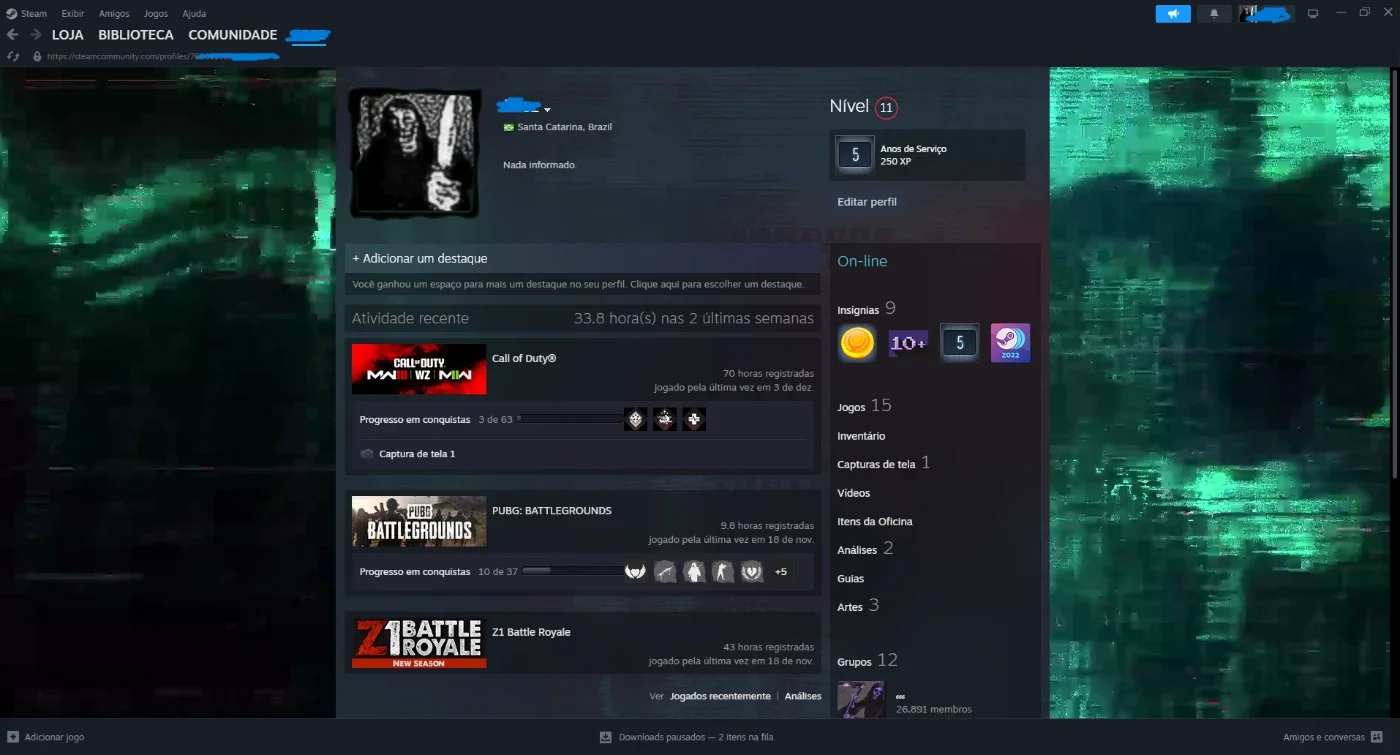Open Capturas de tela in the sidebar
This screenshot has width=1400, height=755.
click(x=884, y=464)
